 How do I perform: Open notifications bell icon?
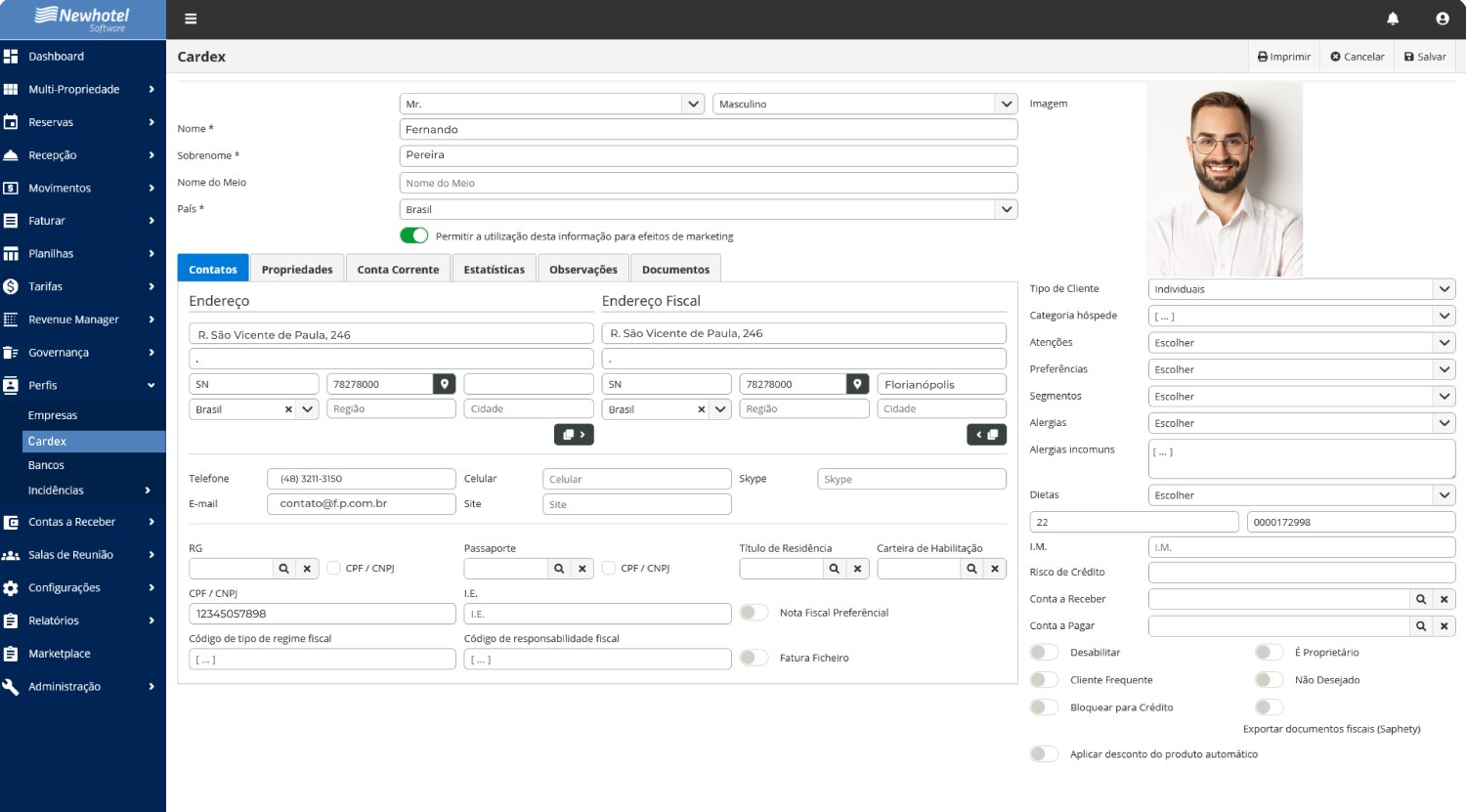[1393, 19]
